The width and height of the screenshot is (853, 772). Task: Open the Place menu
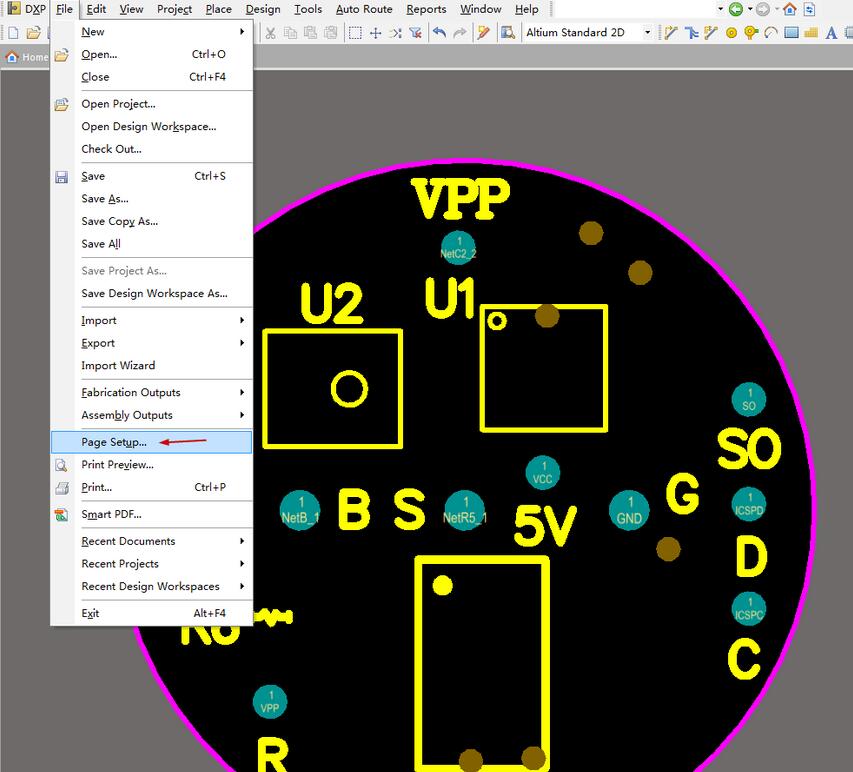pyautogui.click(x=218, y=9)
